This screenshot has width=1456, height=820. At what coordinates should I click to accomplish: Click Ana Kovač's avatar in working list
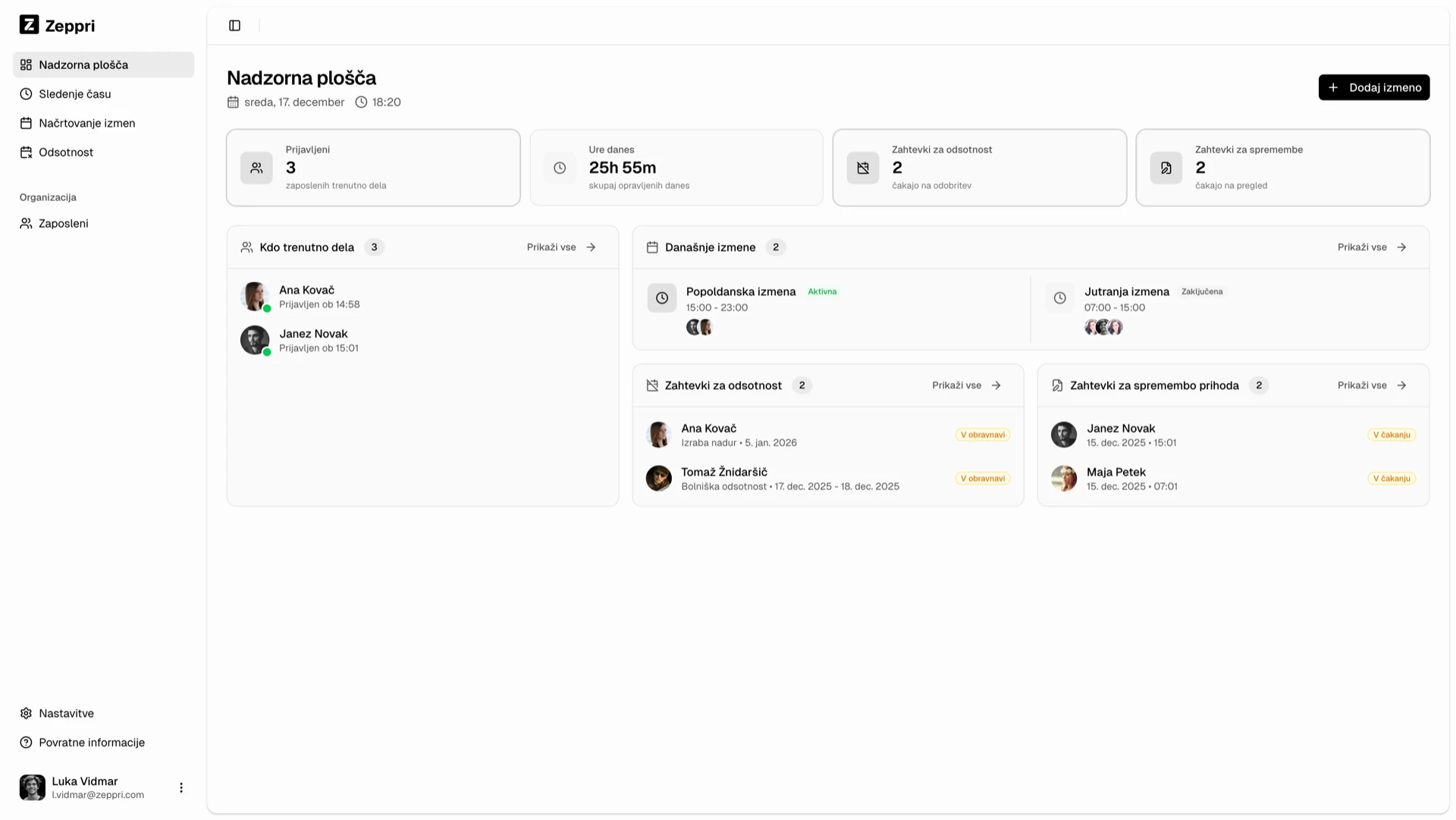pos(255,297)
